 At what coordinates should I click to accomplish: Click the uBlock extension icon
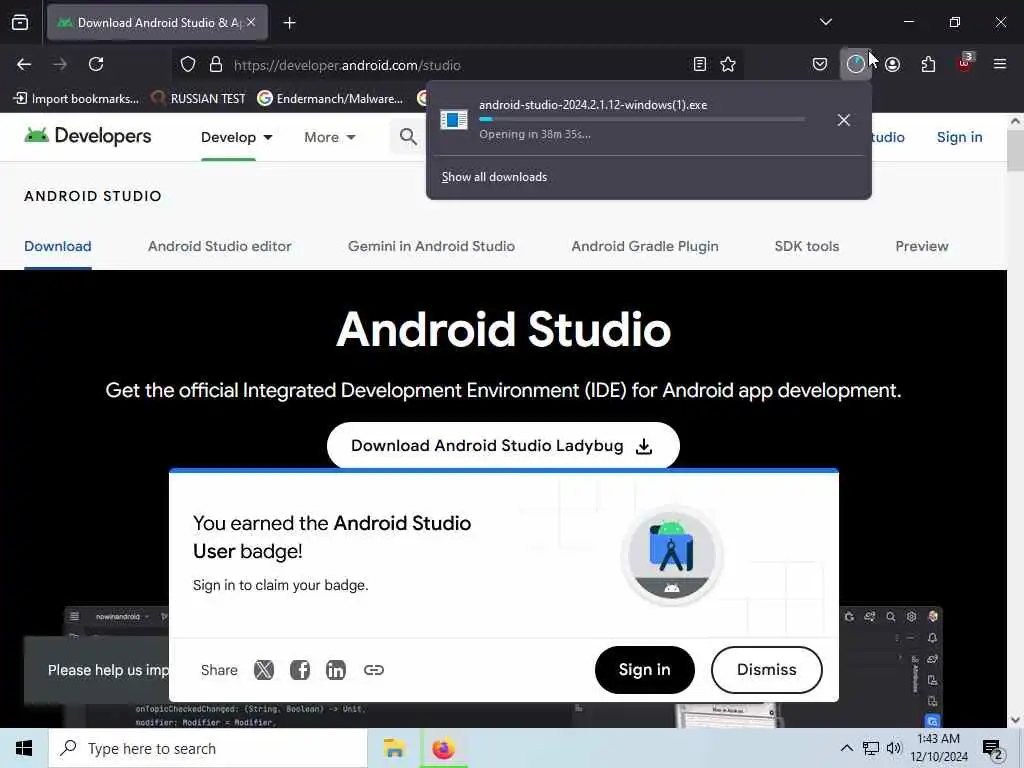(965, 63)
